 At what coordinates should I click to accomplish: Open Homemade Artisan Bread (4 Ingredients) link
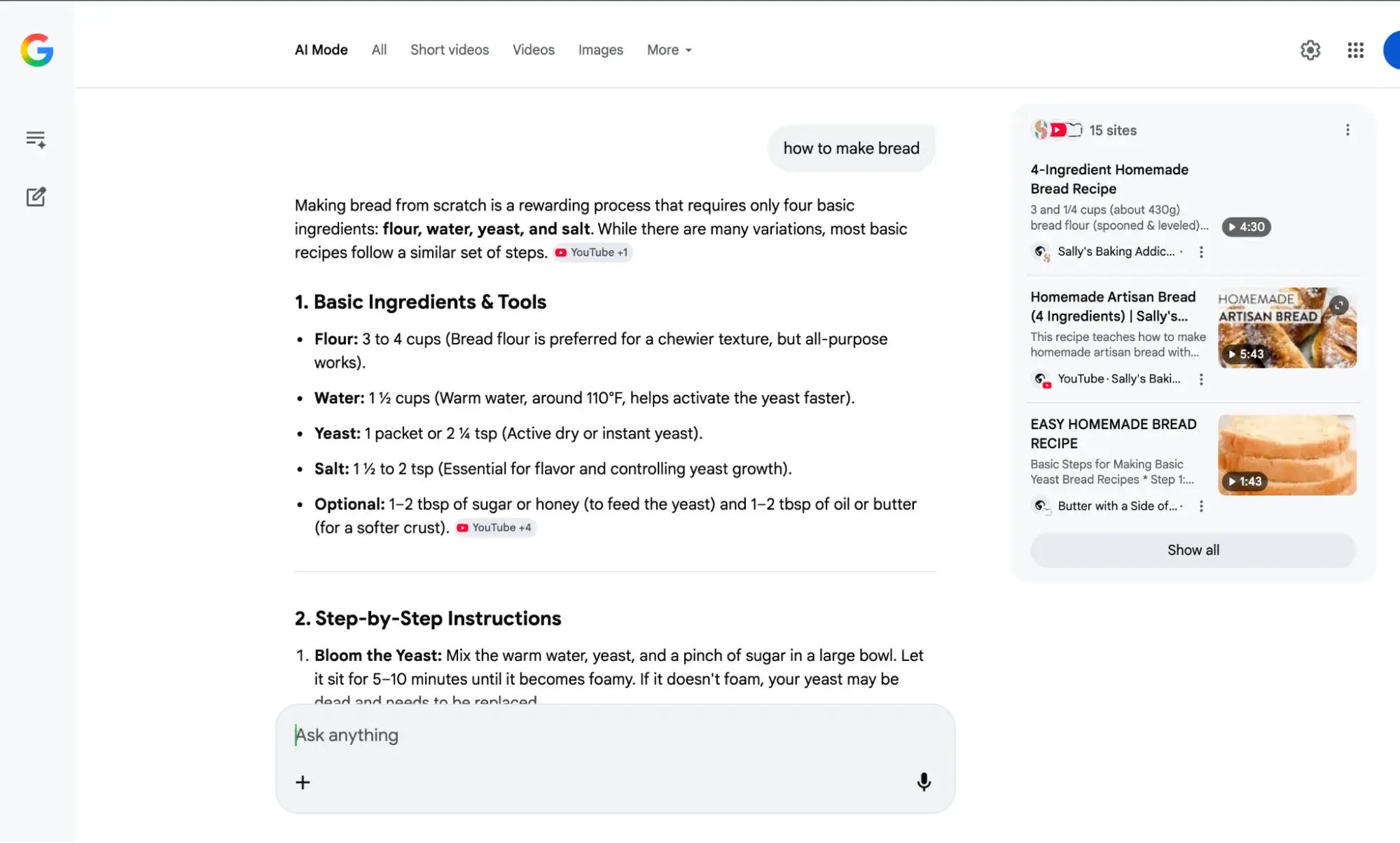coord(1113,307)
